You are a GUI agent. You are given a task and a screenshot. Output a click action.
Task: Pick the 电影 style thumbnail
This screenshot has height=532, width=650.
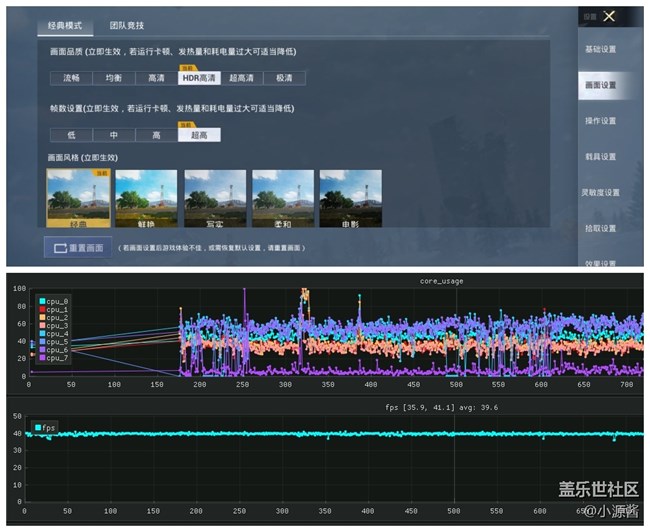click(350, 197)
